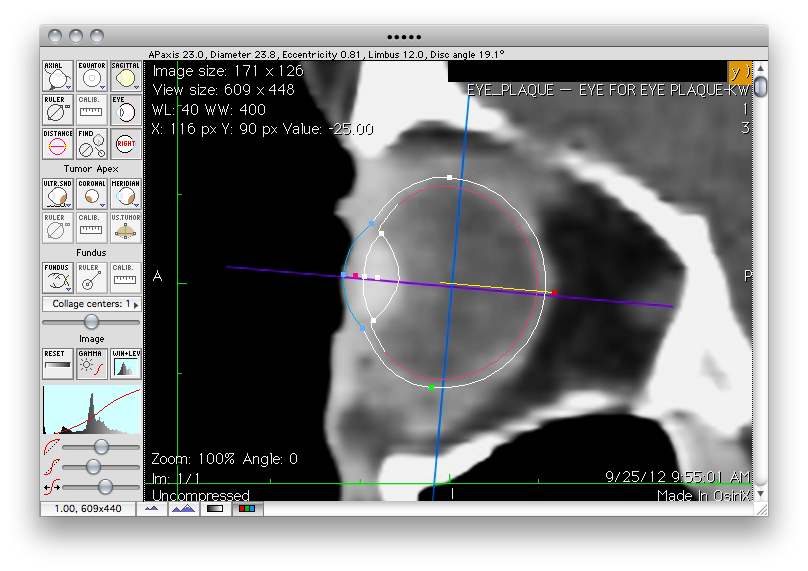This screenshot has width=808, height=571.
Task: Click the vertical scrollbar thumb at right
Action: click(761, 87)
